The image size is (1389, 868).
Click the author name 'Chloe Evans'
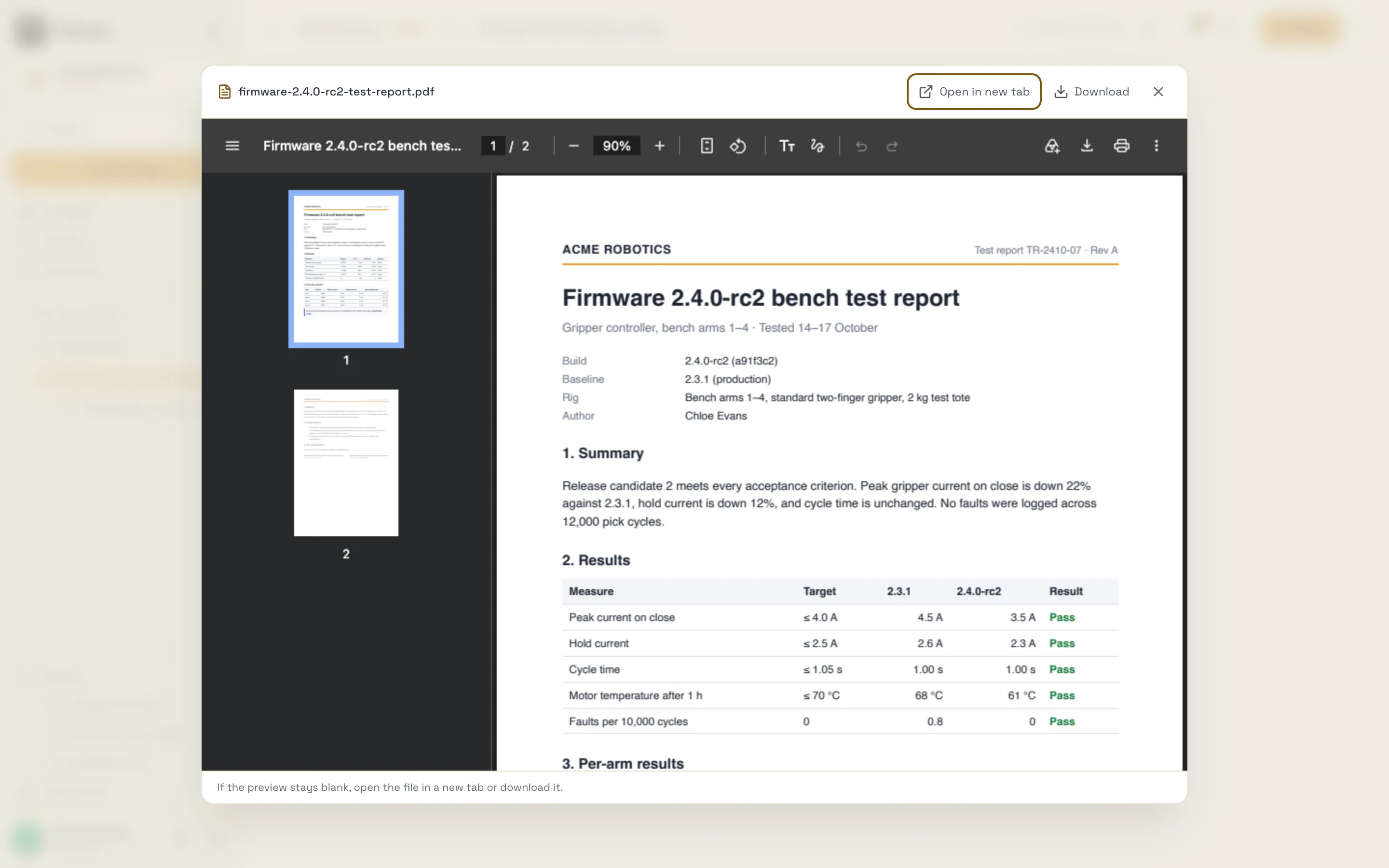click(x=715, y=416)
